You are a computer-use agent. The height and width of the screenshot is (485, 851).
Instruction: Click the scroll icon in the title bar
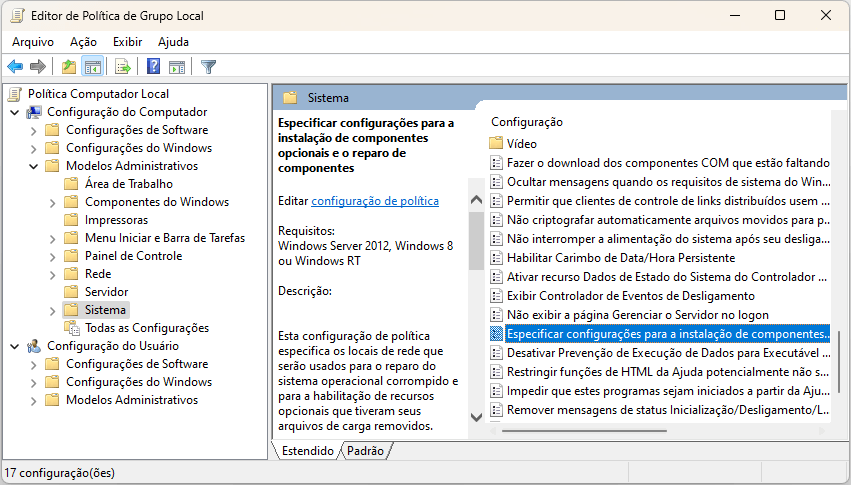click(x=17, y=16)
